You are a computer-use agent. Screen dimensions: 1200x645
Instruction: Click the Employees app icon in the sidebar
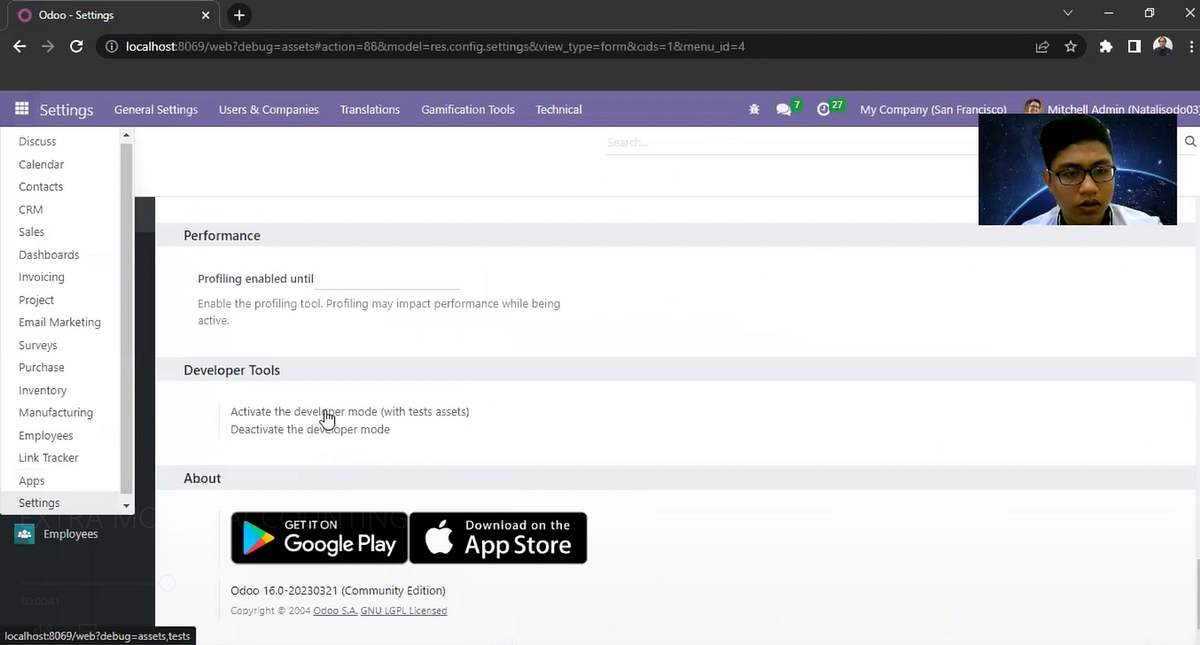24,533
